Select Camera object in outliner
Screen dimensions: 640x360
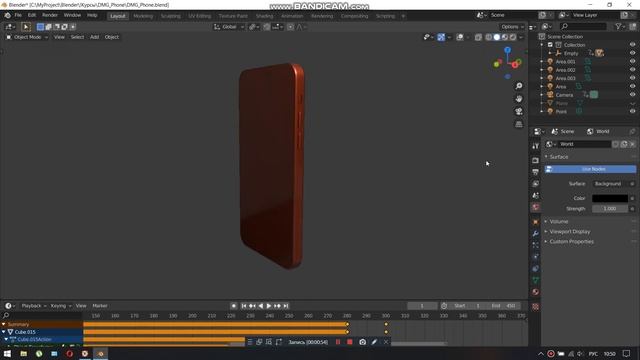564,95
